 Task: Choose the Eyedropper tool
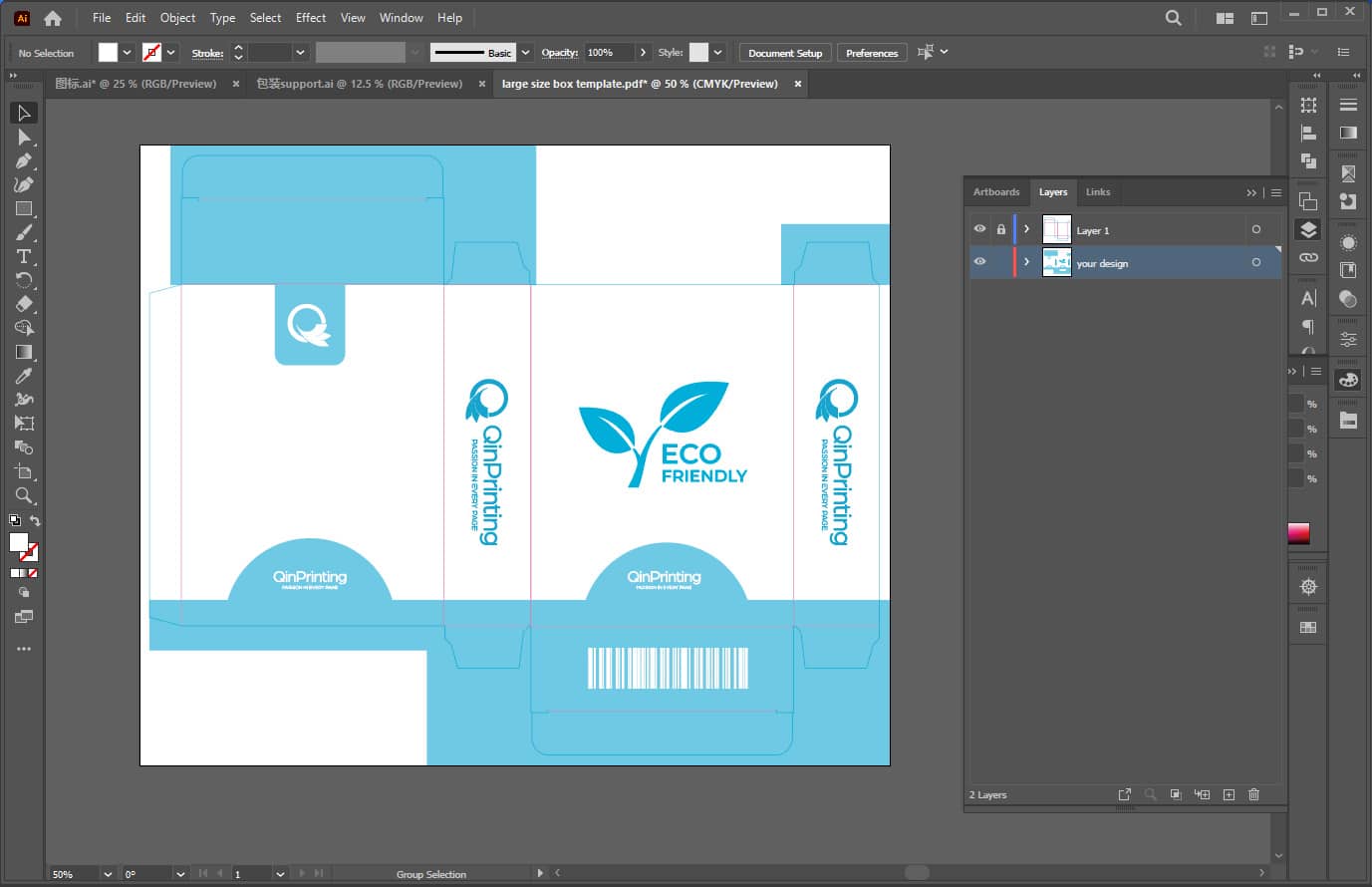(x=24, y=376)
